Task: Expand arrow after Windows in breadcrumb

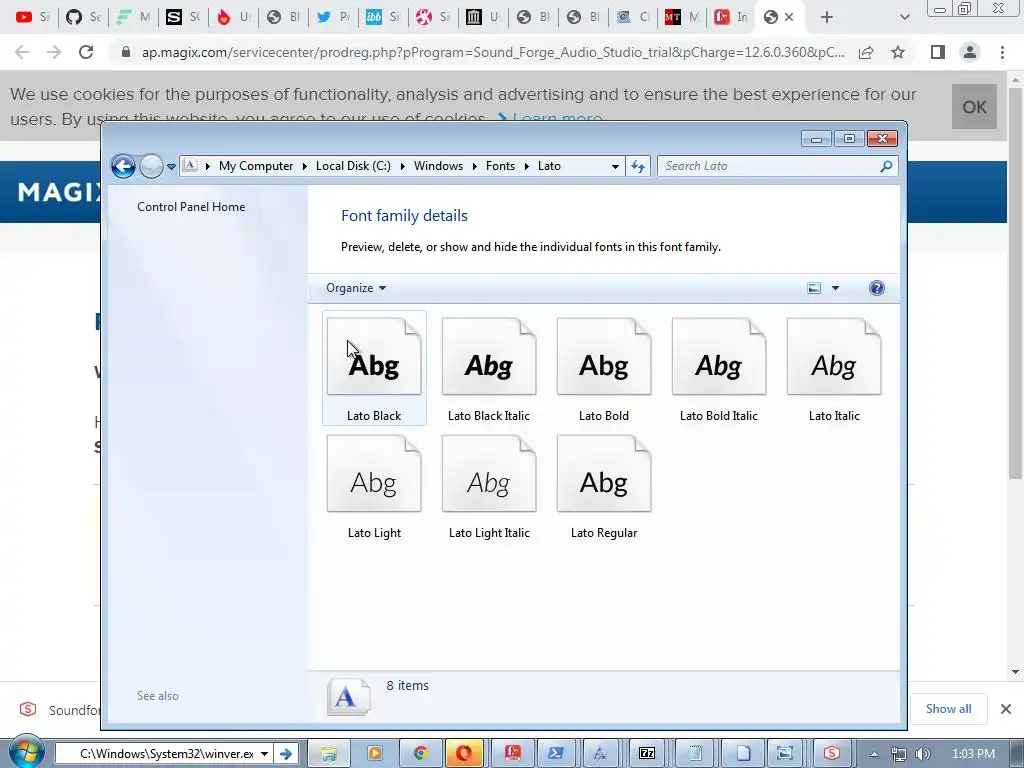Action: [474, 167]
